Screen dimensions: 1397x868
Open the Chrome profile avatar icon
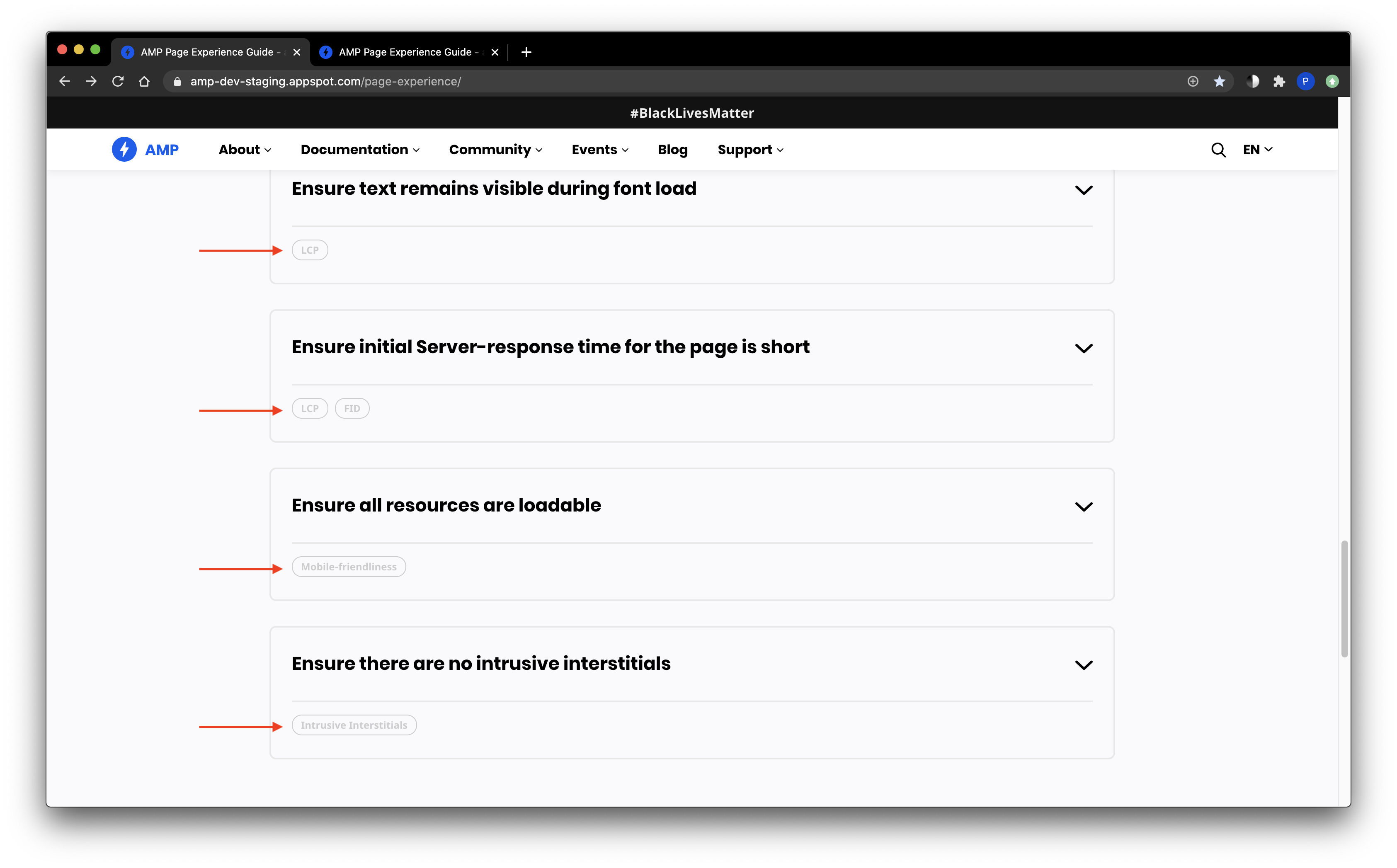pyautogui.click(x=1305, y=82)
